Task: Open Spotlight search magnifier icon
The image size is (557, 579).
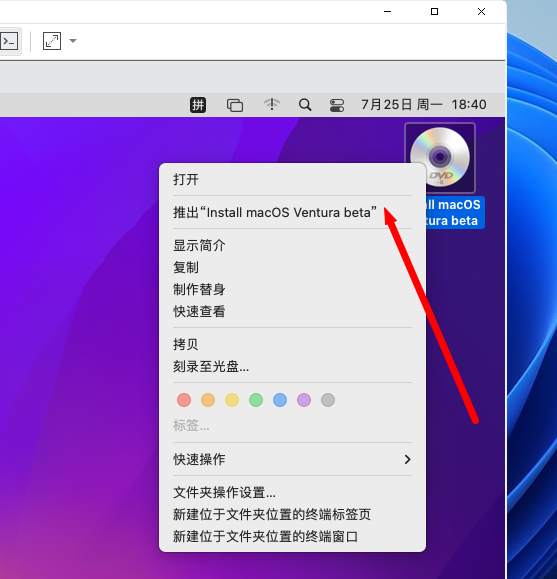Action: click(305, 105)
